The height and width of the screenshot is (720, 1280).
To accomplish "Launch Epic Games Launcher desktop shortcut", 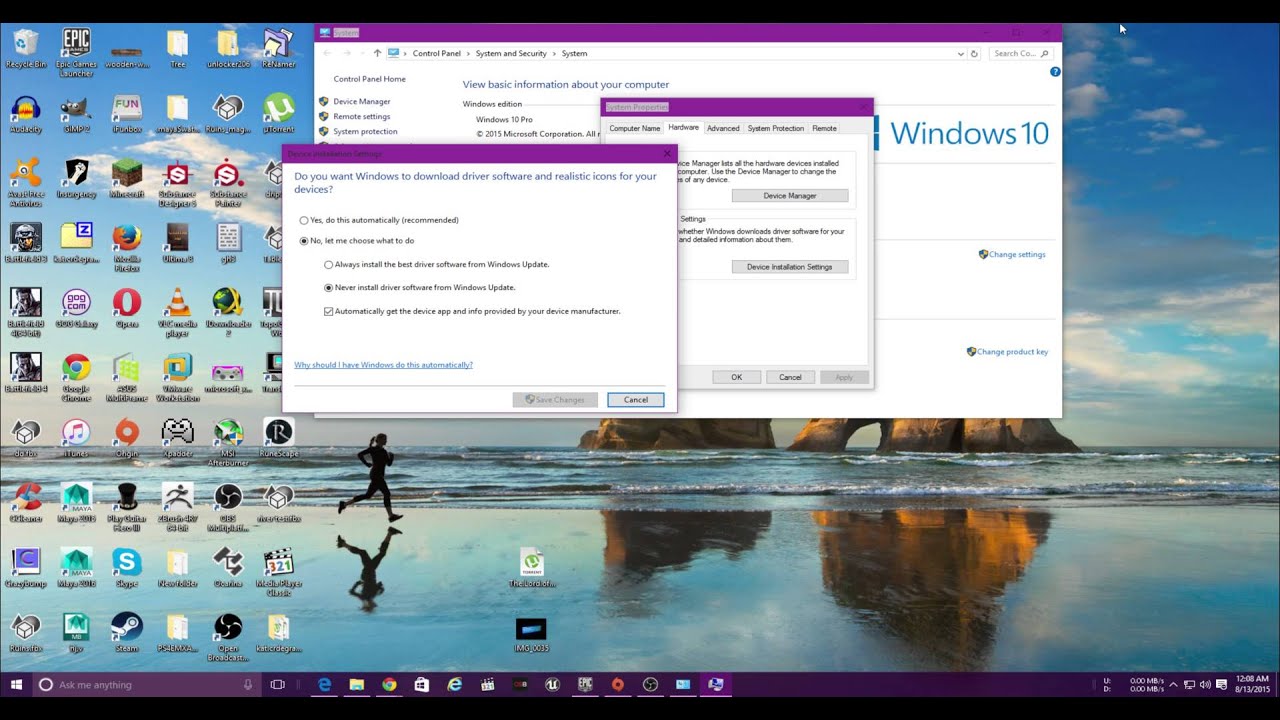I will click(x=76, y=52).
